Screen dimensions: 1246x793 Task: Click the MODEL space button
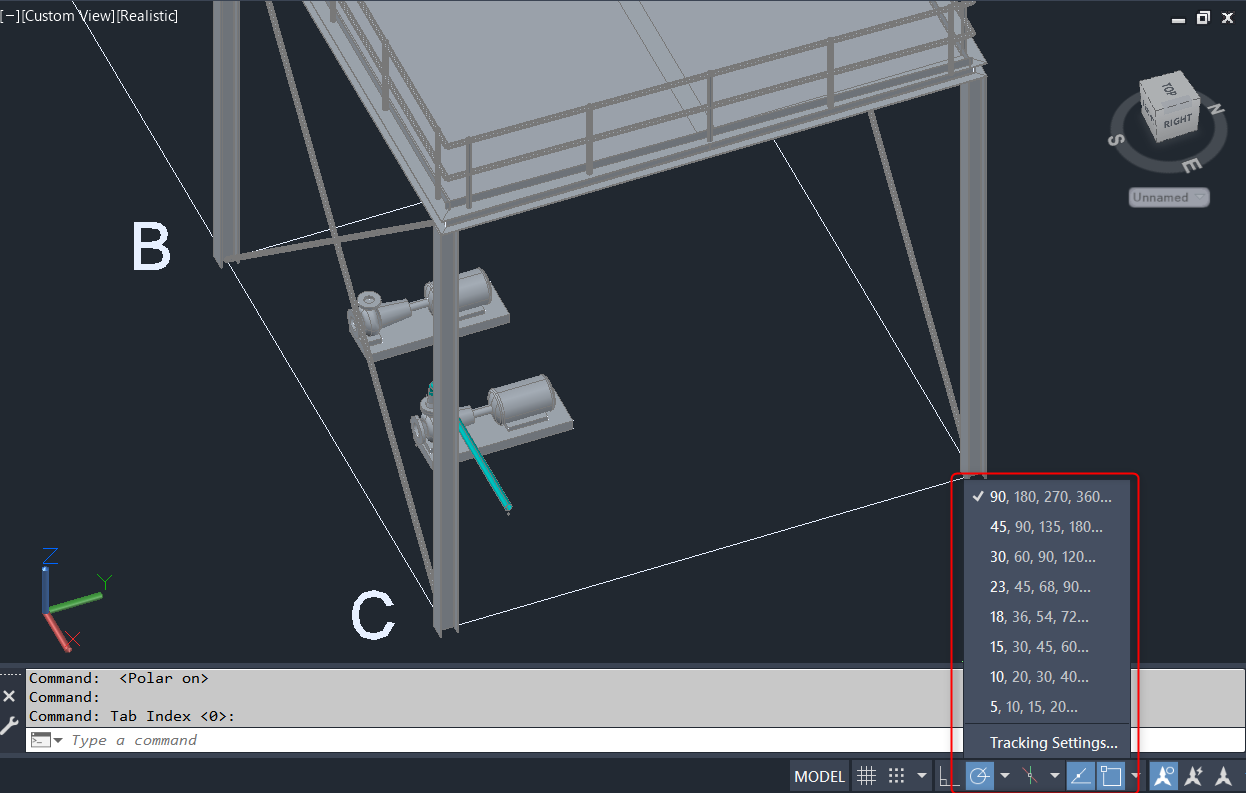click(819, 776)
